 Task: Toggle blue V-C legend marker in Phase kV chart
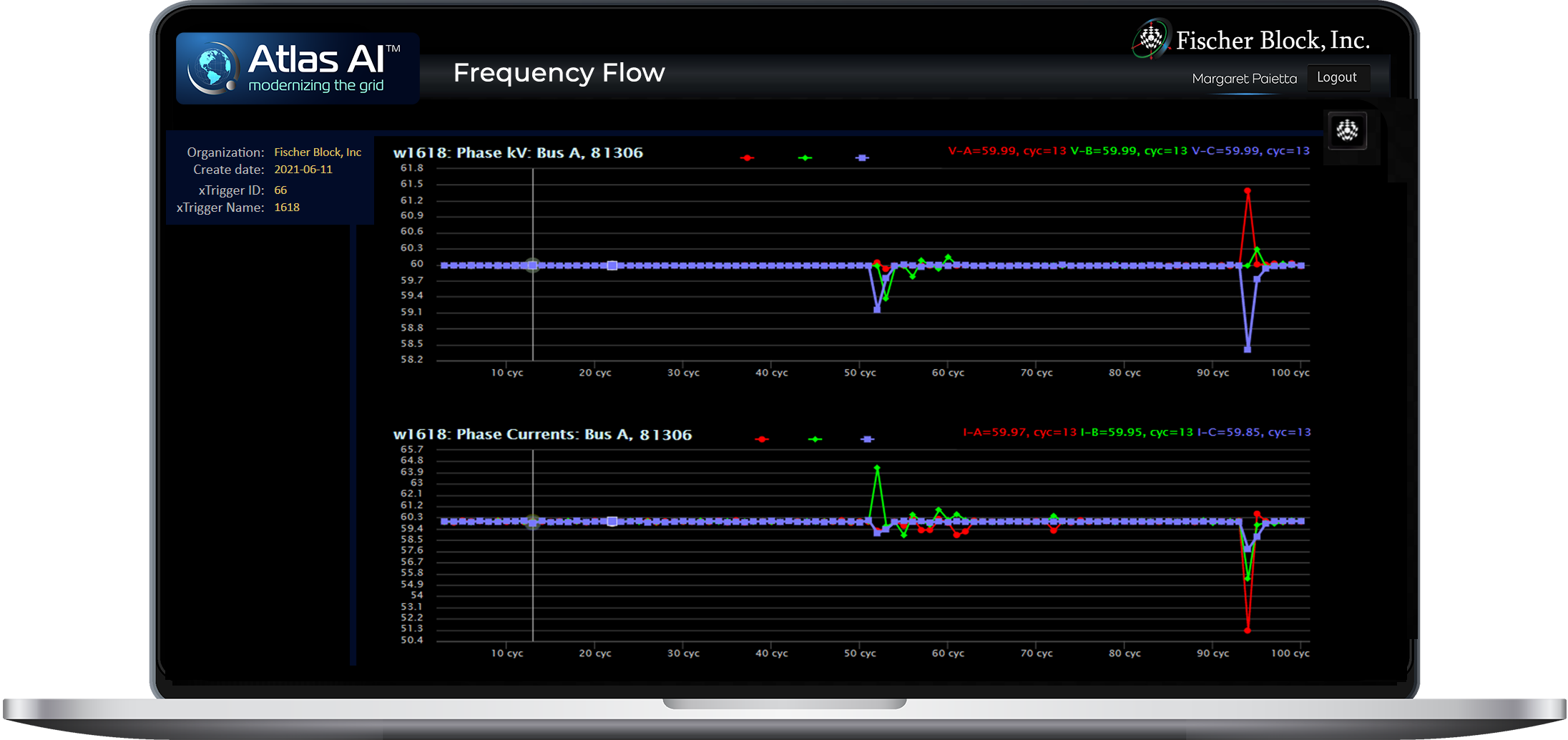click(x=862, y=157)
